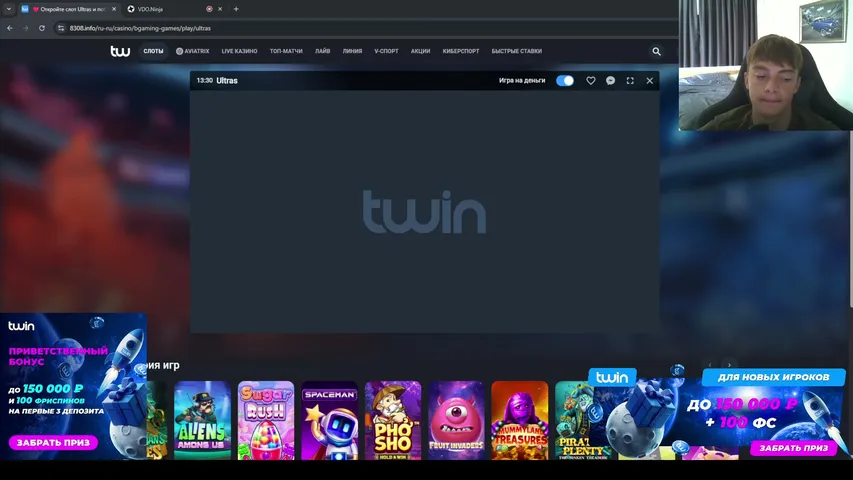
Task: Open a new browser tab
Action: 236,9
